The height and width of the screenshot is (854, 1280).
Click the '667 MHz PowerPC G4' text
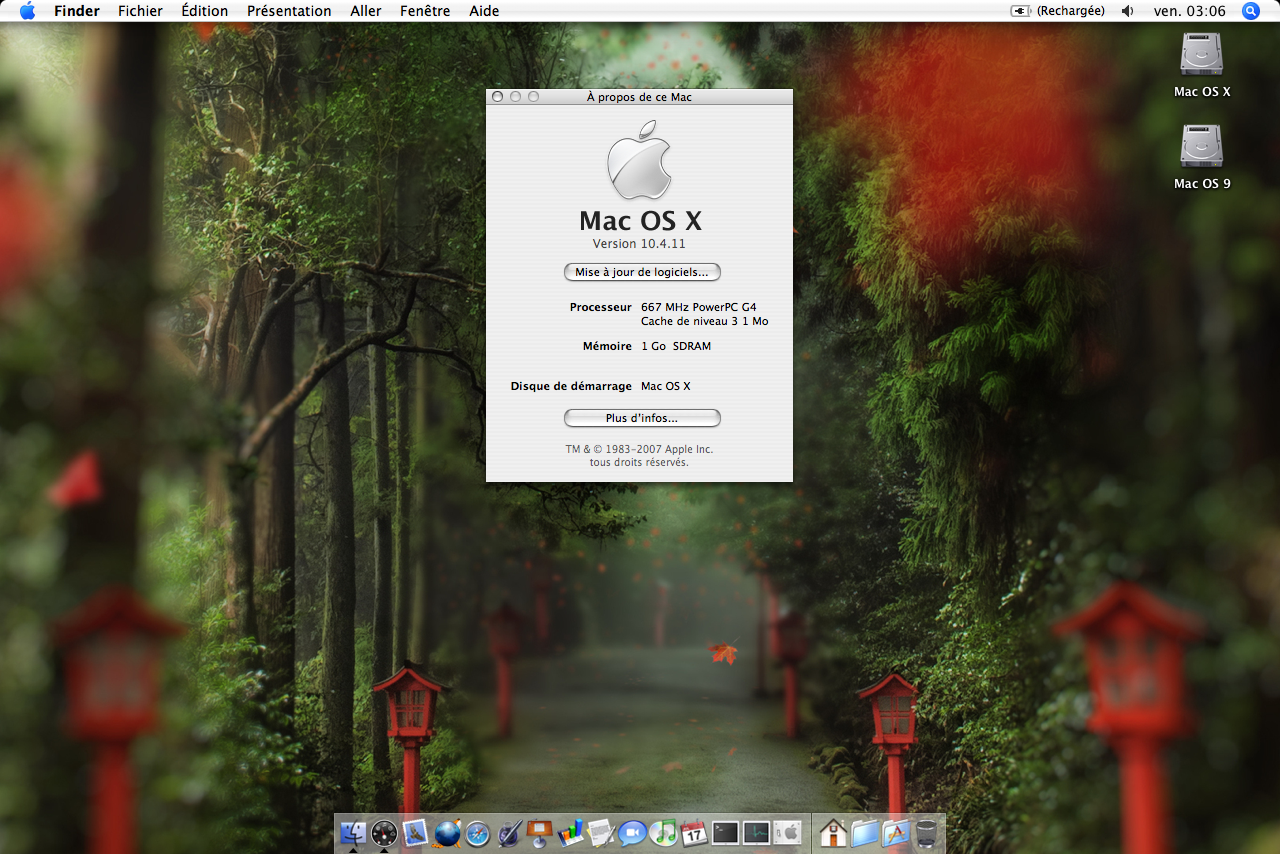[699, 307]
